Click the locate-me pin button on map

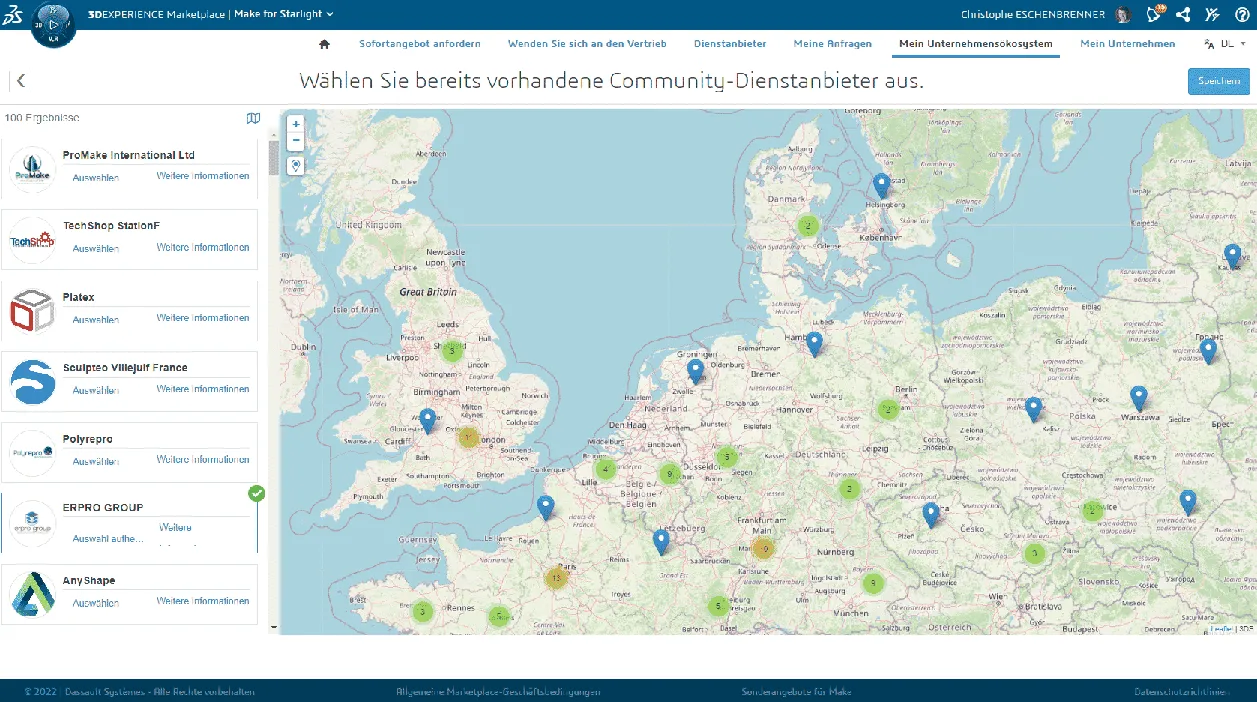tap(295, 166)
